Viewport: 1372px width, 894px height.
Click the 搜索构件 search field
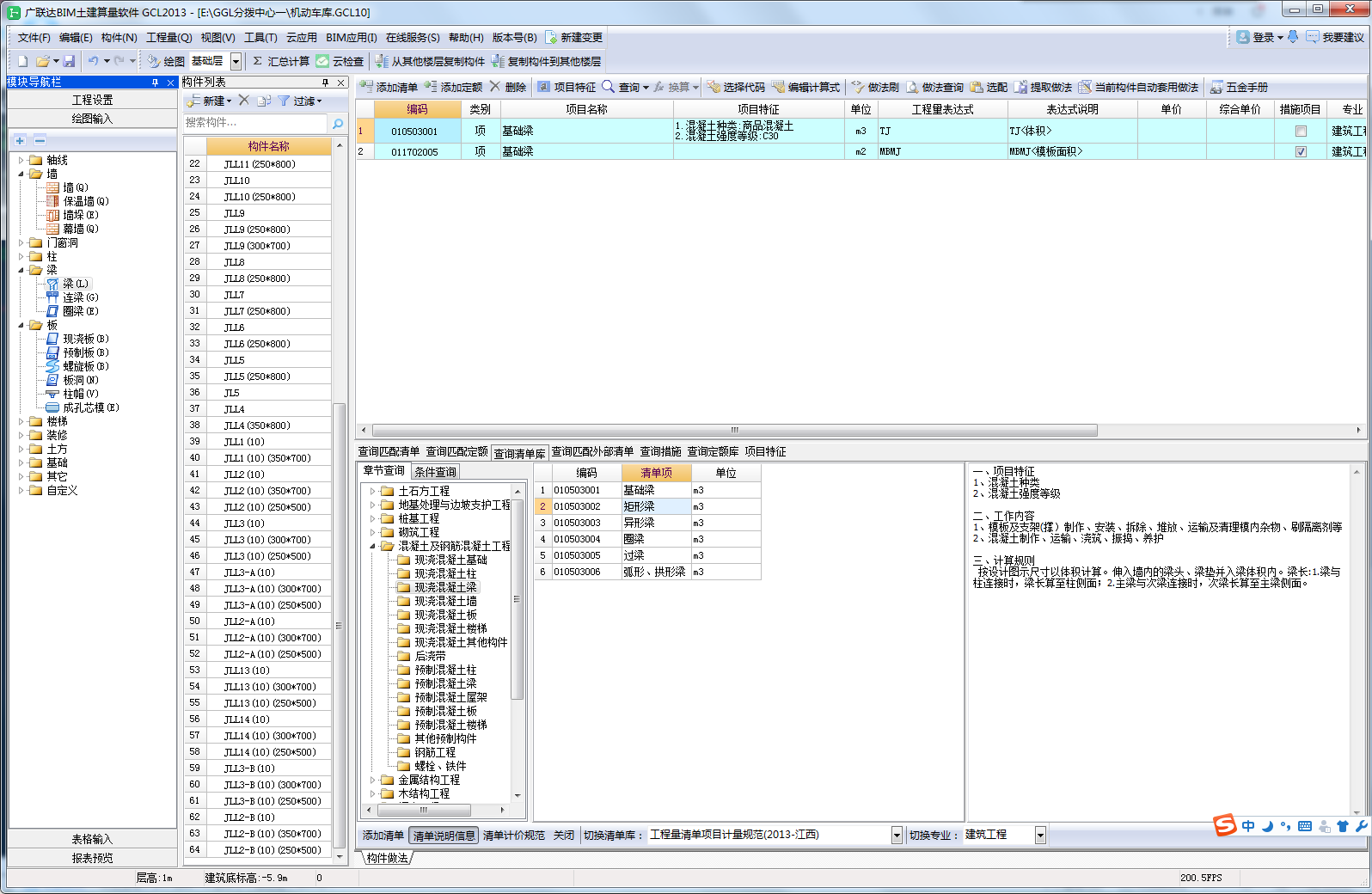256,123
